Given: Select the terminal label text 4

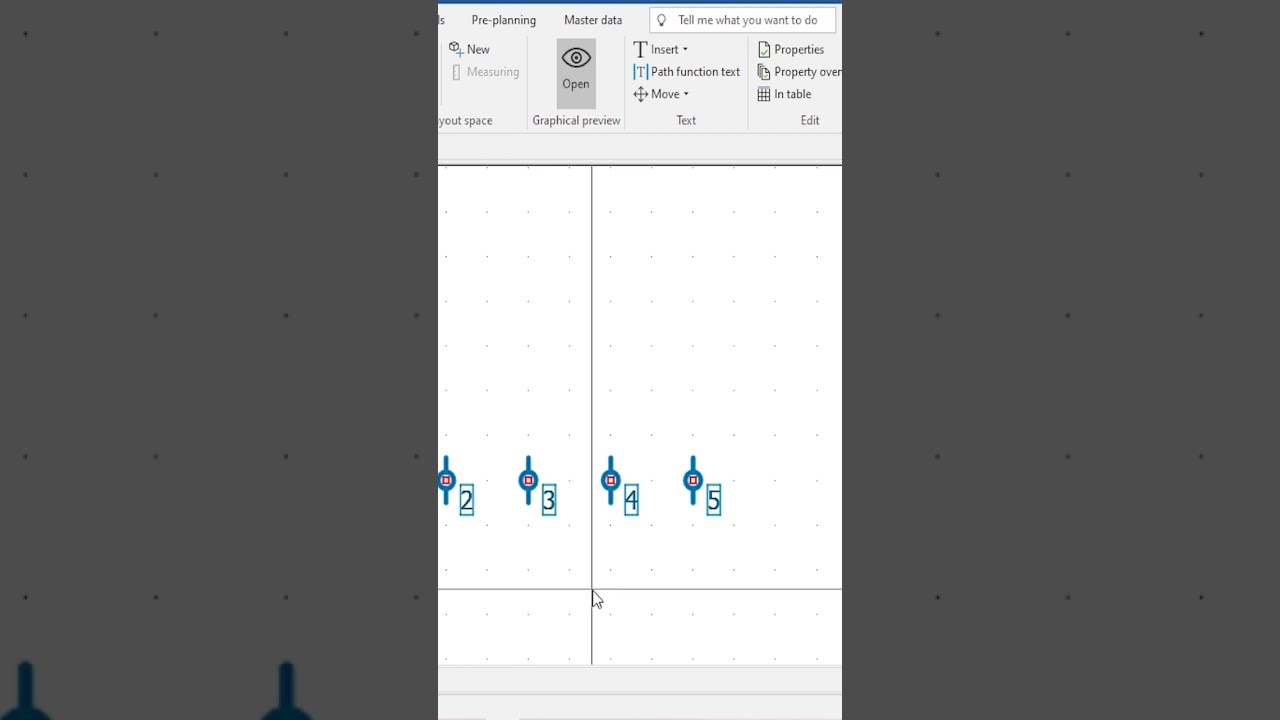Looking at the screenshot, I should click(631, 500).
